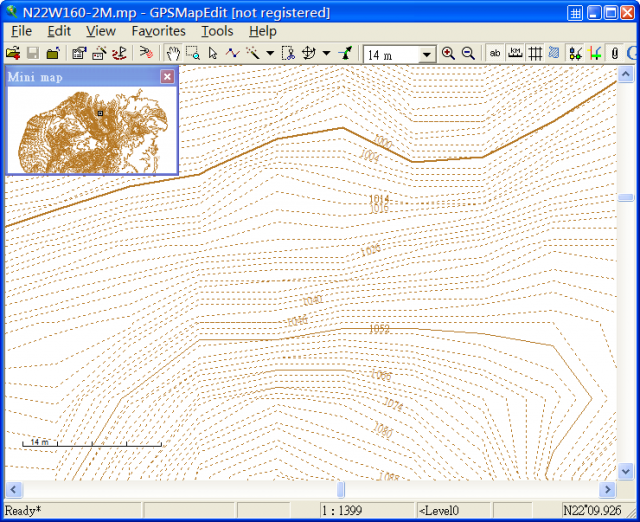The image size is (640, 522).
Task: Click the vertical scrollbar down arrow
Action: [x=626, y=472]
